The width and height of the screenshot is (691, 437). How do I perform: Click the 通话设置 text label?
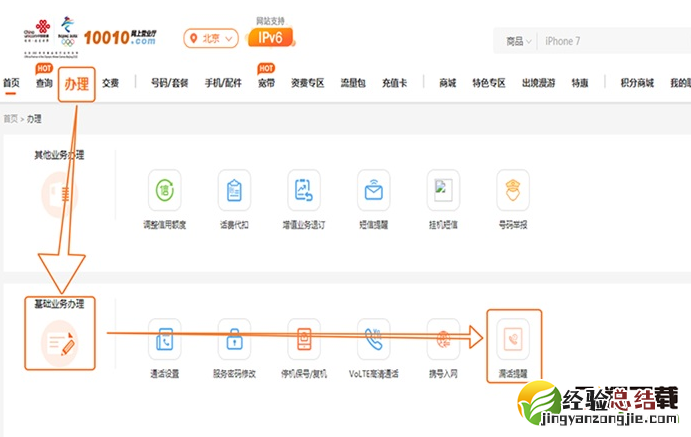coord(164,374)
